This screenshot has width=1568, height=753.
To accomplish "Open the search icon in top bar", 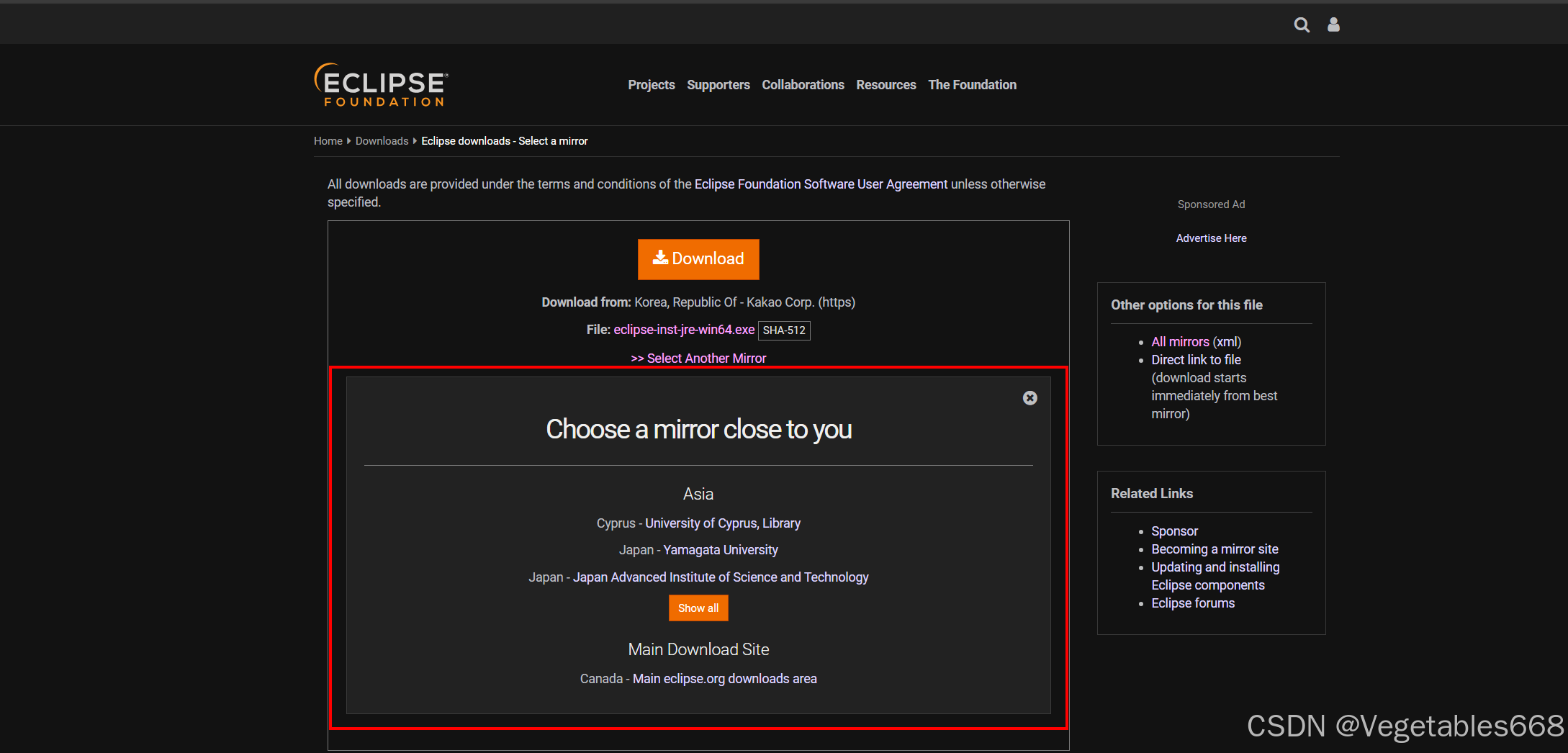I will pyautogui.click(x=1302, y=24).
